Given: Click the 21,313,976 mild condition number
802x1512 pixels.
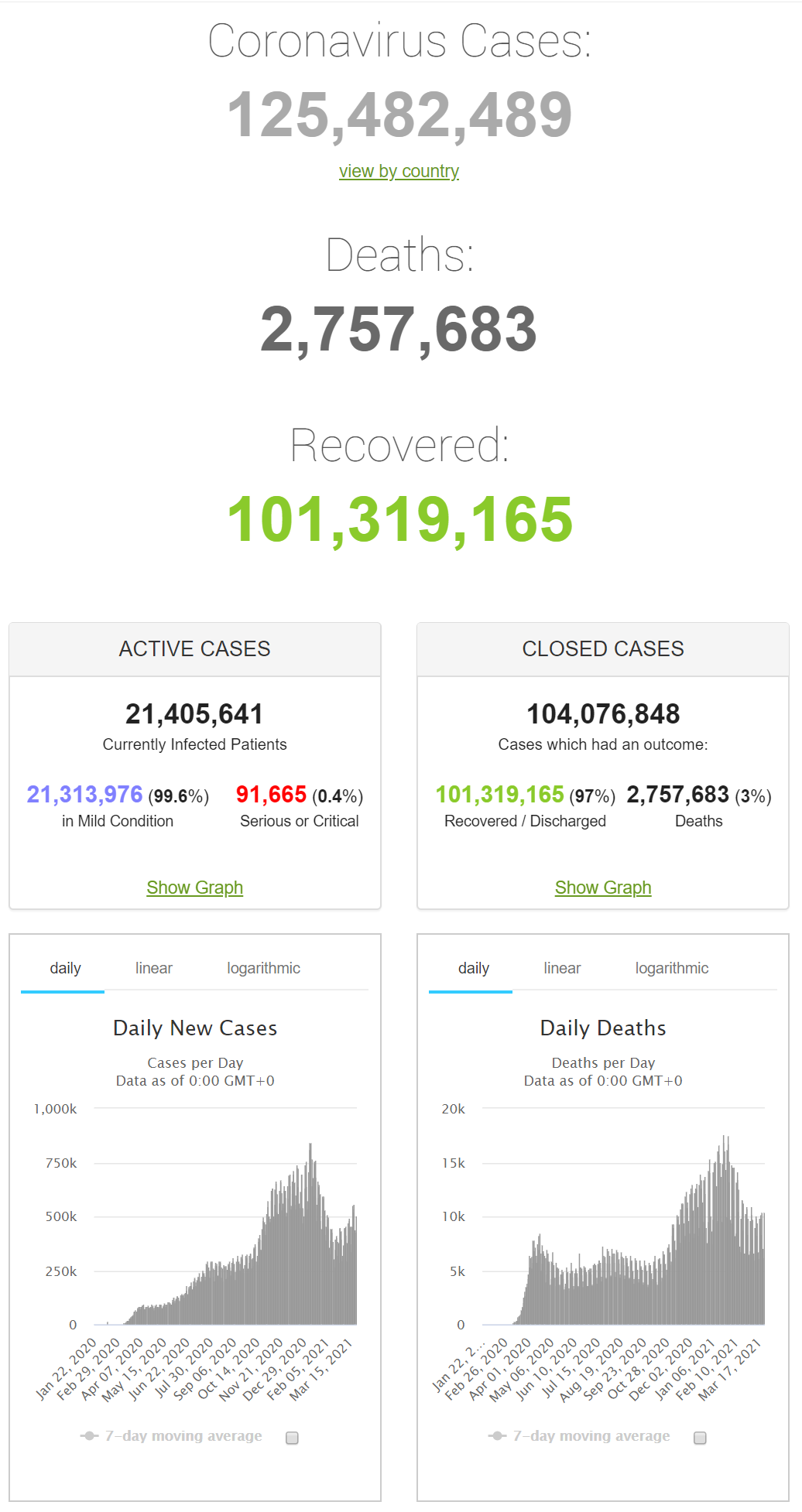Looking at the screenshot, I should (x=84, y=795).
